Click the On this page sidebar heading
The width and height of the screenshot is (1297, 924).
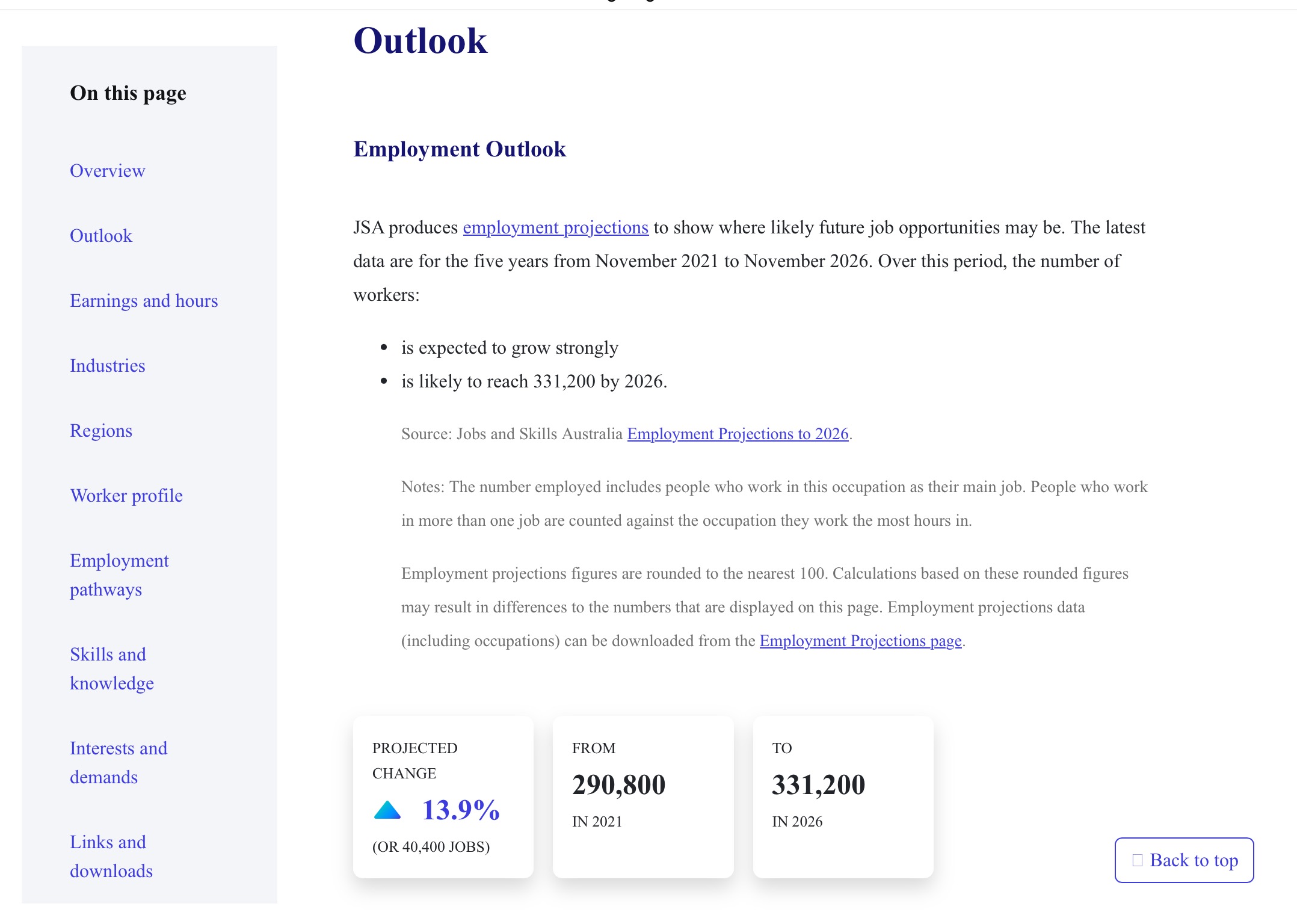point(128,93)
